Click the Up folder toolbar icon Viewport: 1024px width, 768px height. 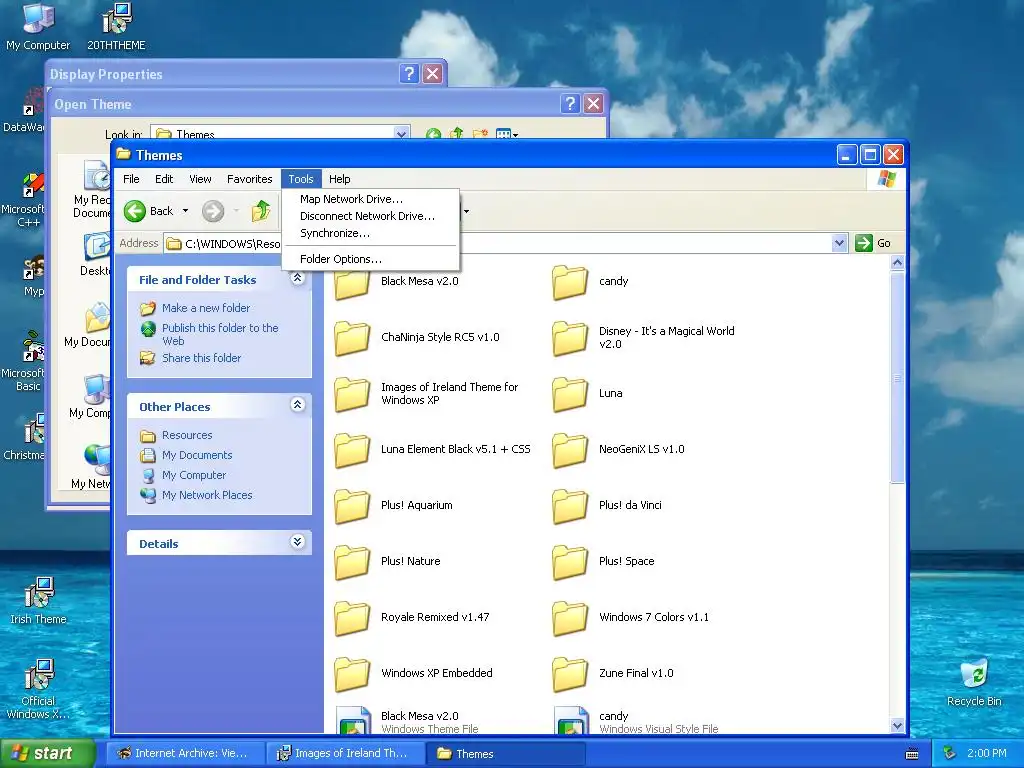pyautogui.click(x=261, y=210)
